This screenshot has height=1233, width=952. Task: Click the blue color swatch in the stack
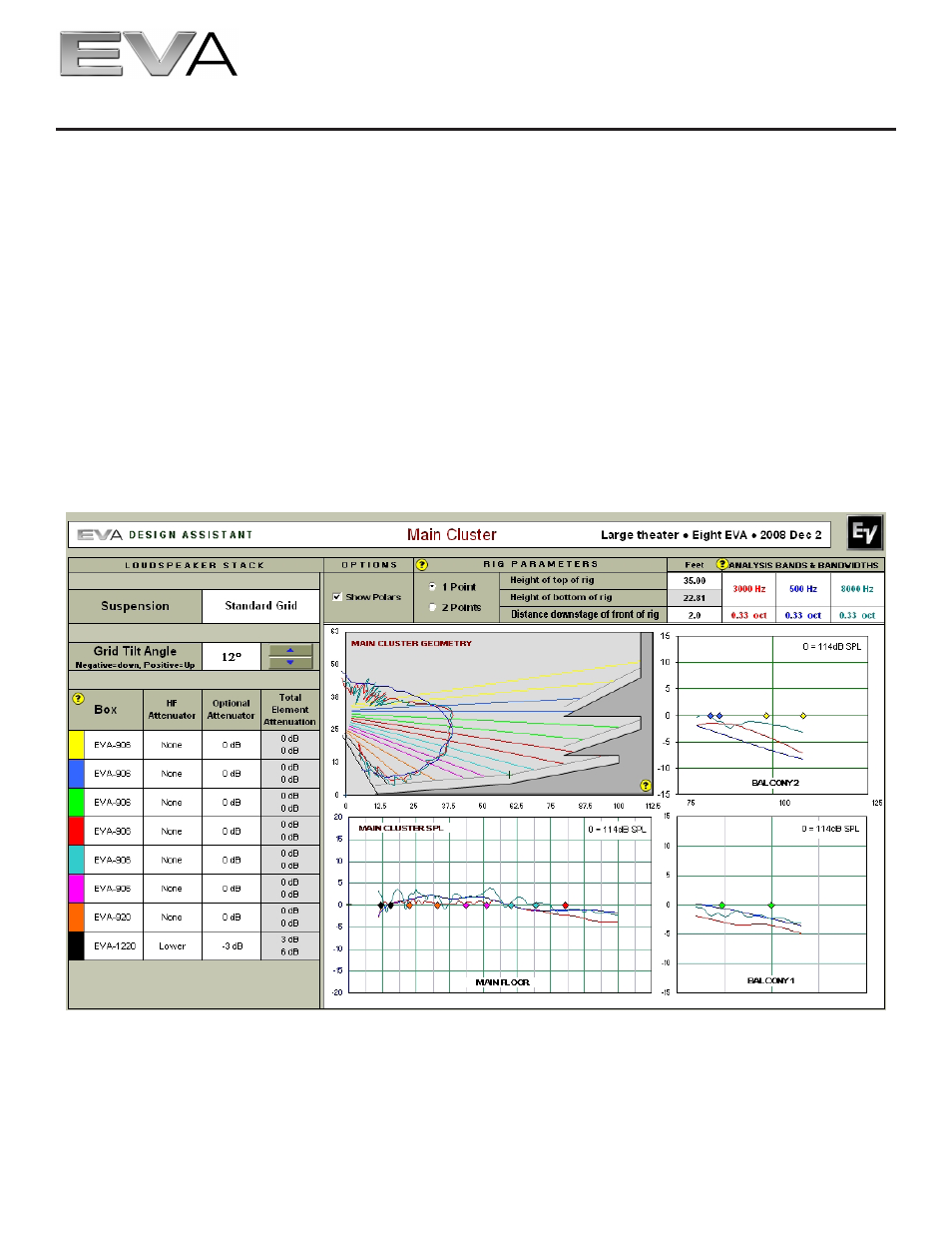(x=76, y=774)
